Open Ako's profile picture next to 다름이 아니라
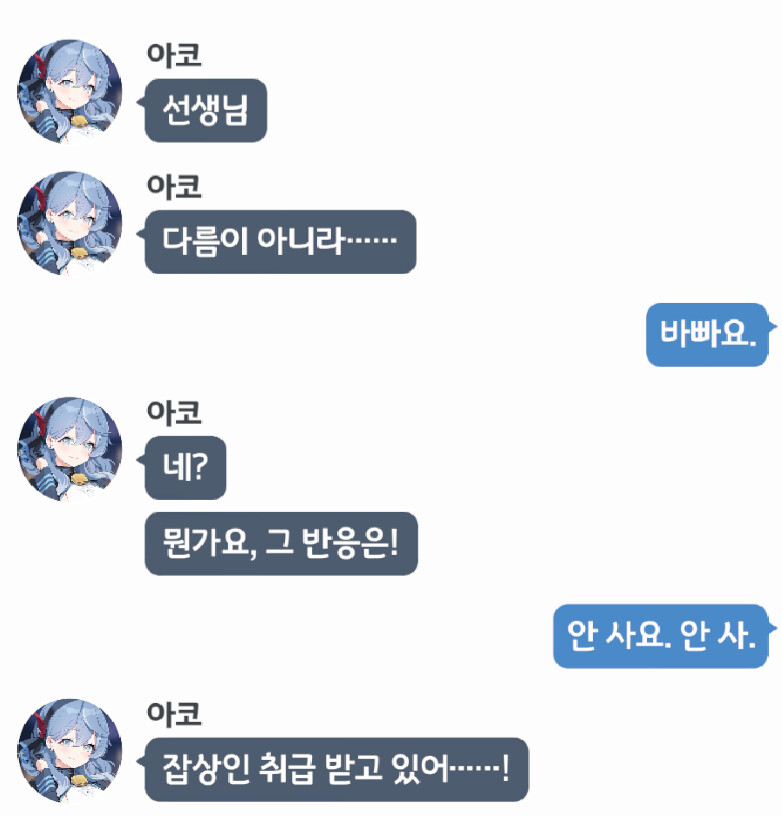 [70, 223]
